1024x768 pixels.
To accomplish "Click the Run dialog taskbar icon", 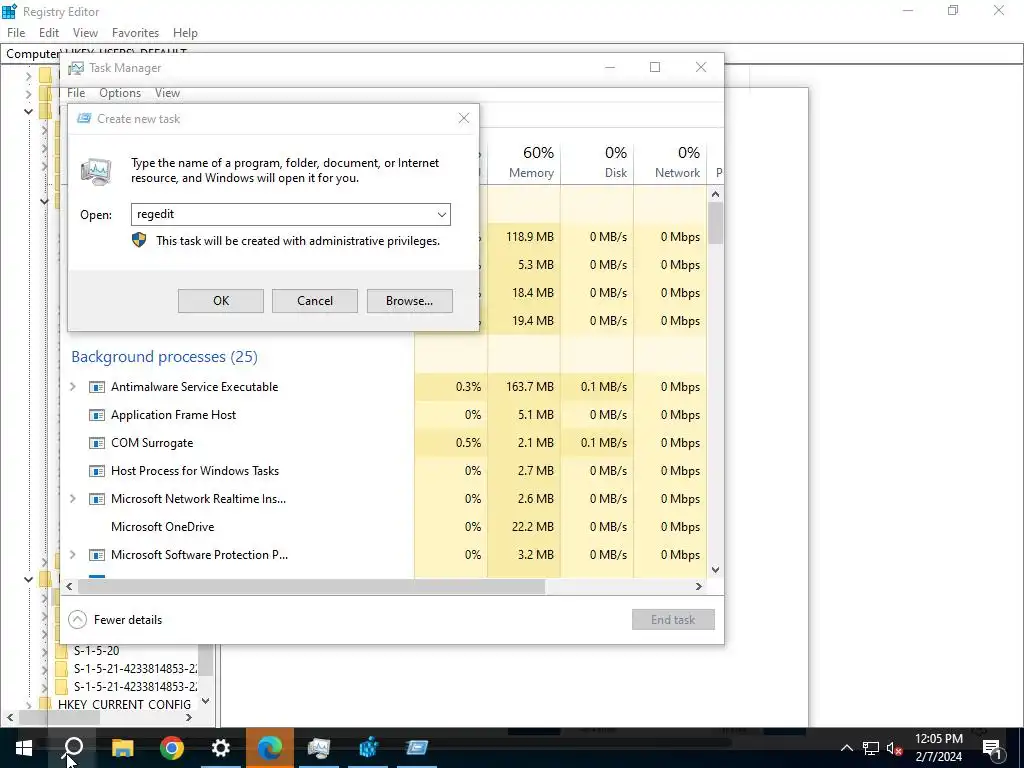I will coord(417,748).
